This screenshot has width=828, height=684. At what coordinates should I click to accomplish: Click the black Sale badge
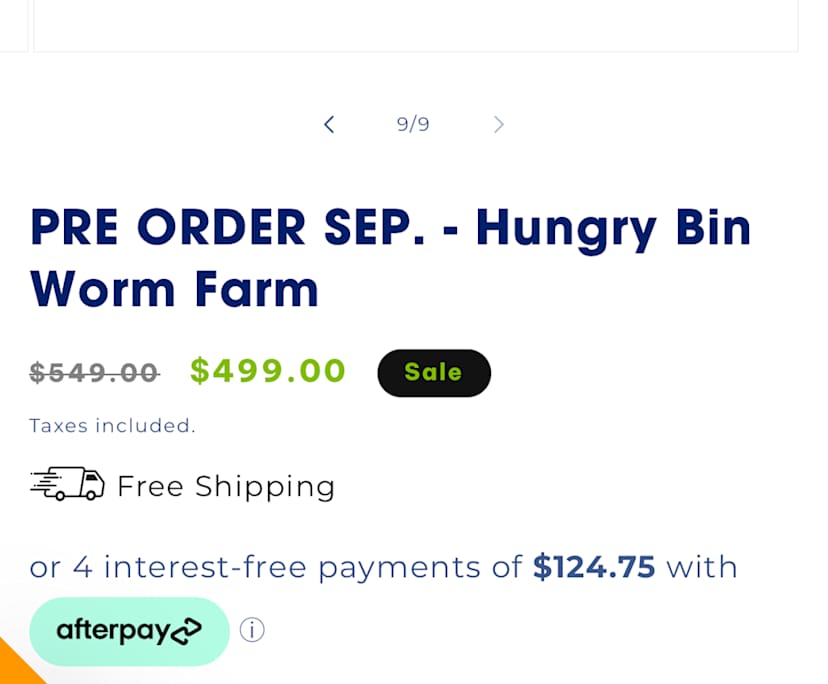click(433, 372)
